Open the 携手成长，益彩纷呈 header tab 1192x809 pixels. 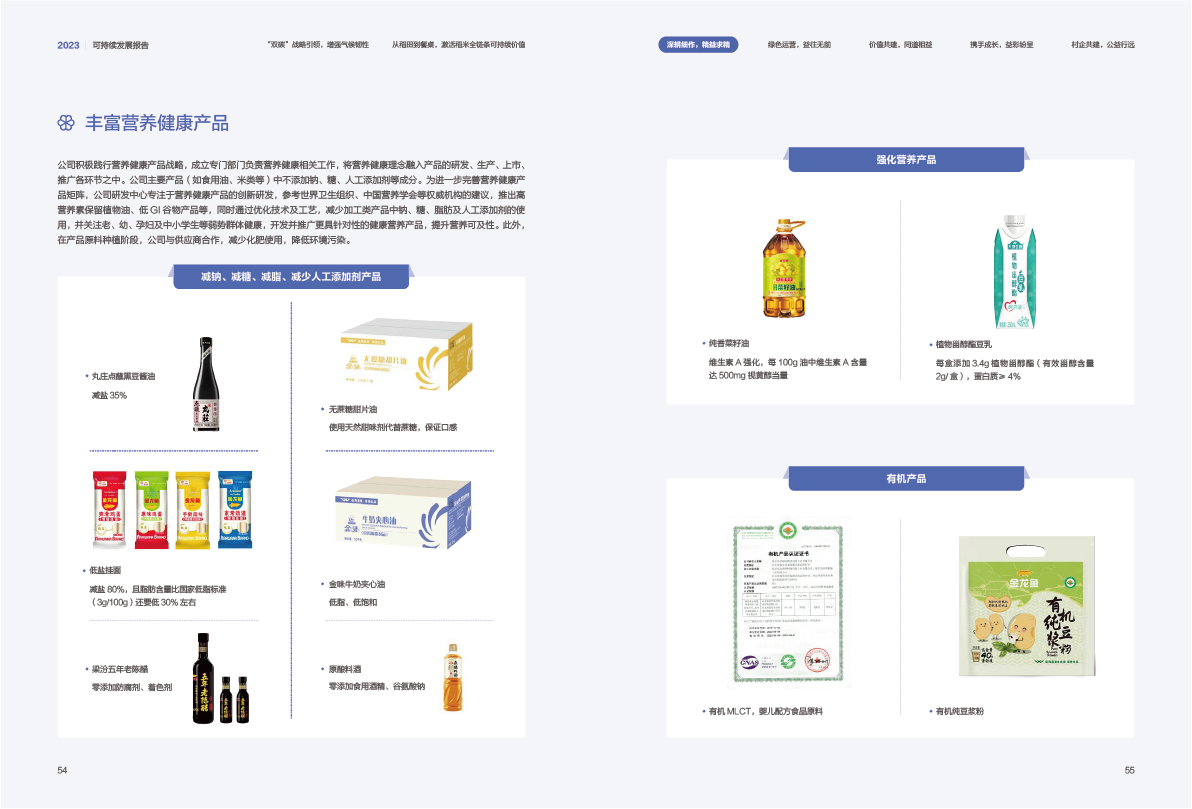pyautogui.click(x=1001, y=45)
